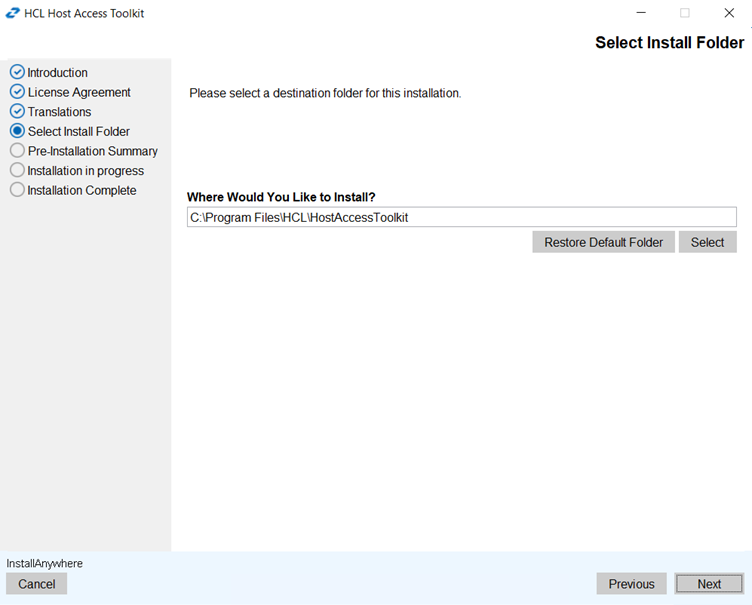Click the License Agreement step label

point(79,92)
